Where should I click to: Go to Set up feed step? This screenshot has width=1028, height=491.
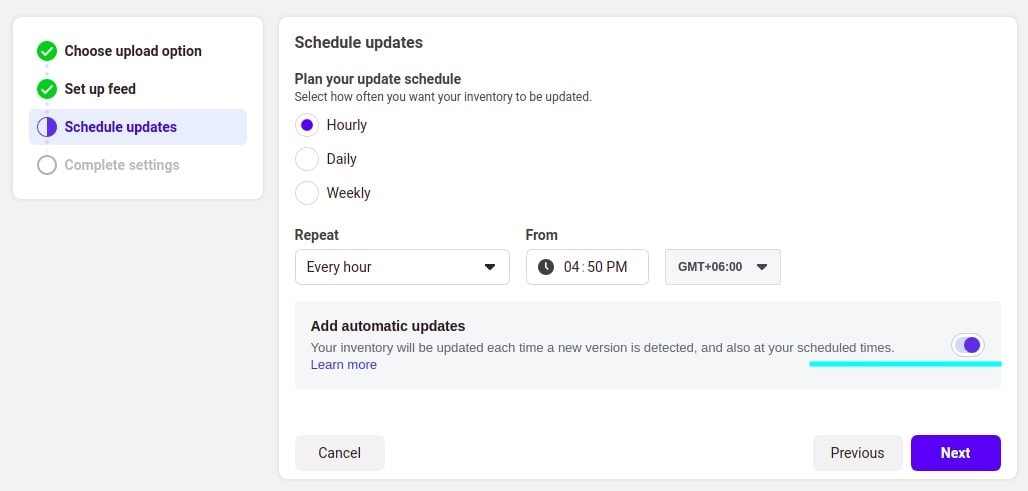point(100,89)
